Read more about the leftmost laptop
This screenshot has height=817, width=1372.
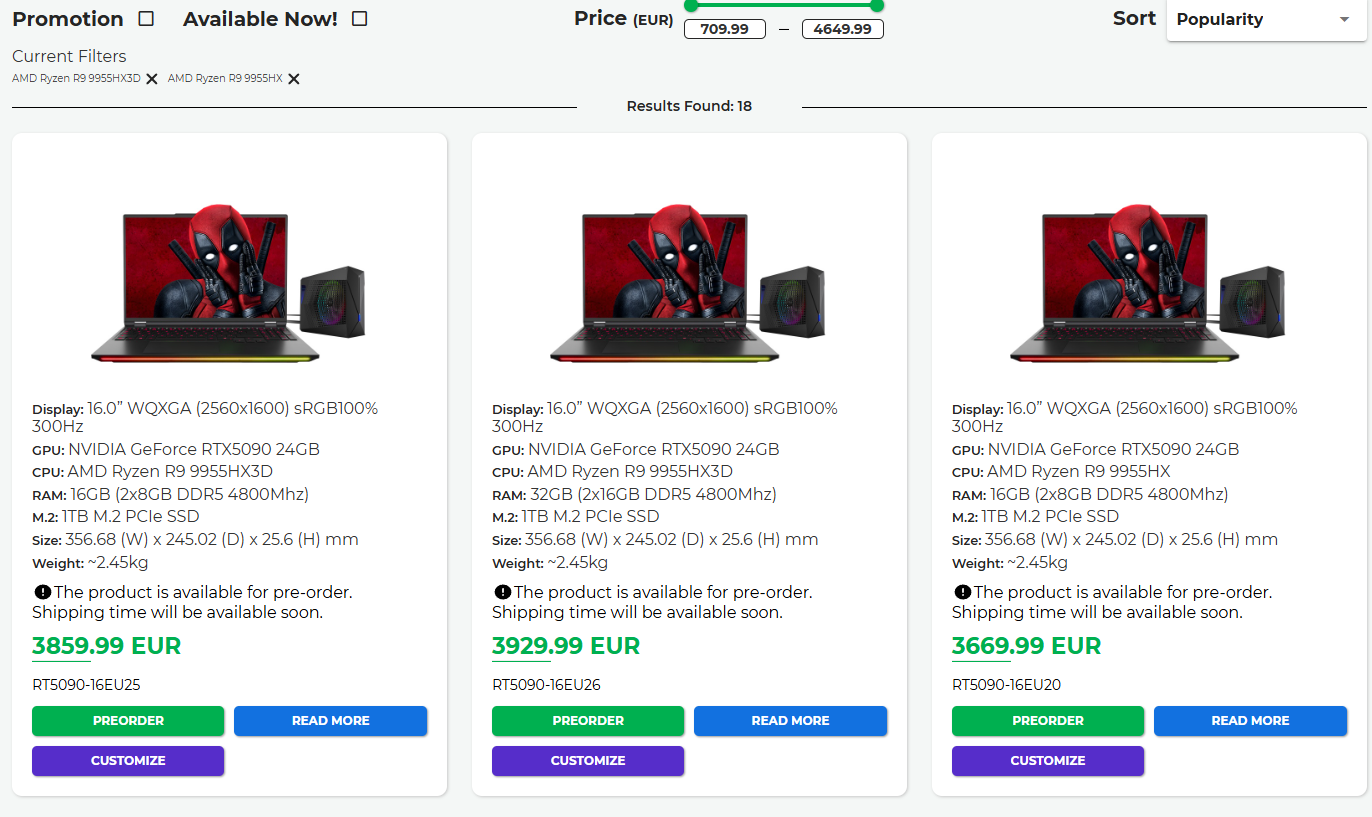point(330,720)
